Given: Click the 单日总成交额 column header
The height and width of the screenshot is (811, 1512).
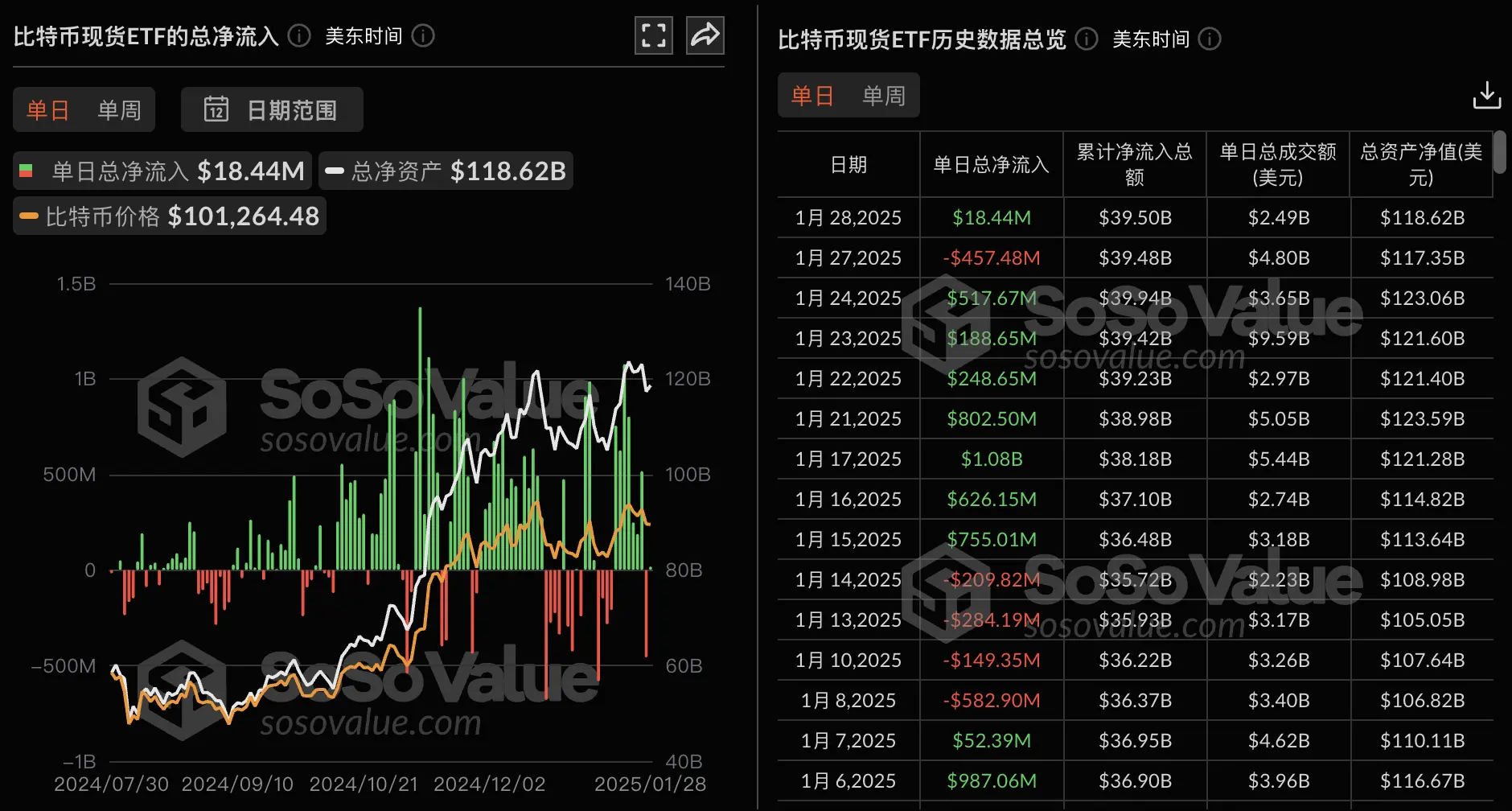Looking at the screenshot, I should pos(1277,164).
